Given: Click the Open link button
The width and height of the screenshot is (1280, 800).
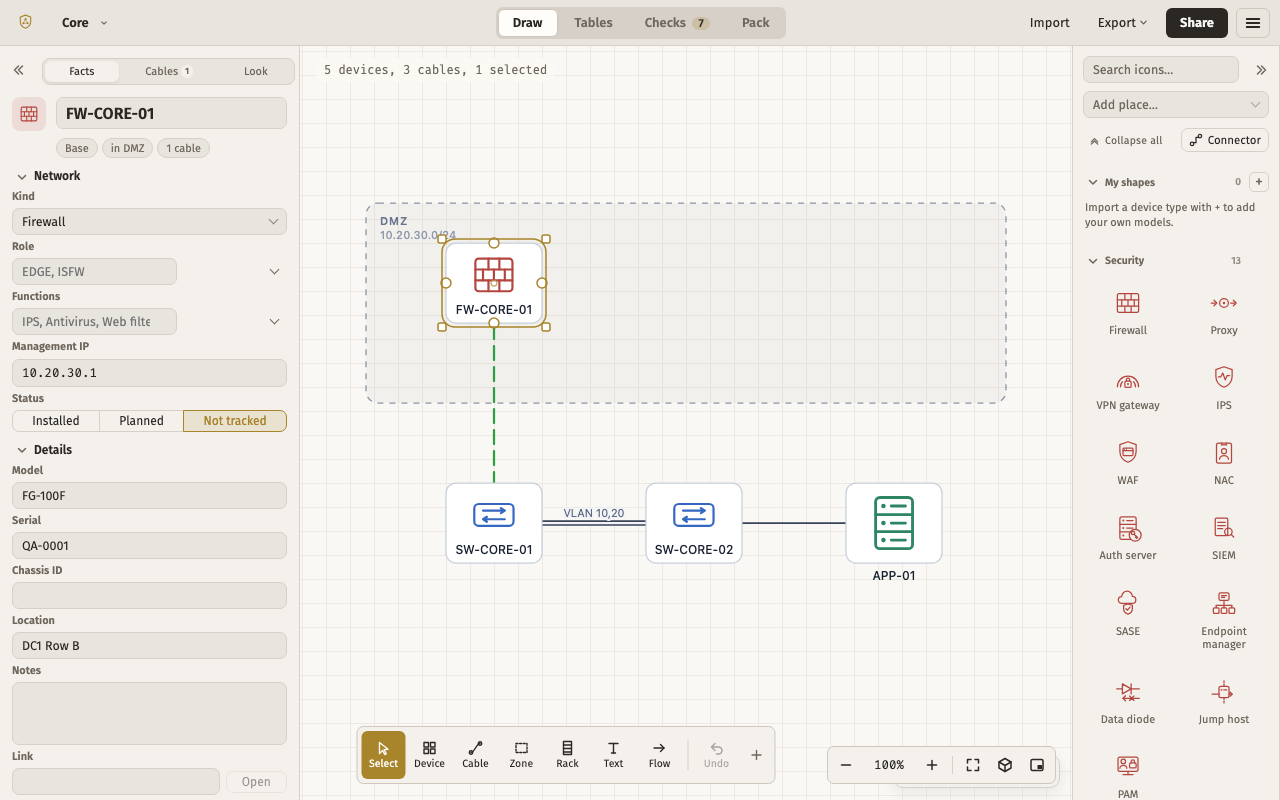Looking at the screenshot, I should point(256,782).
